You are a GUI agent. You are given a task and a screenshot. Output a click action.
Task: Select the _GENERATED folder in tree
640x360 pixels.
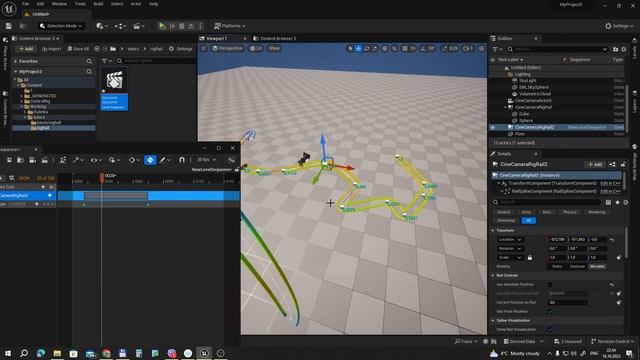[x=43, y=96]
